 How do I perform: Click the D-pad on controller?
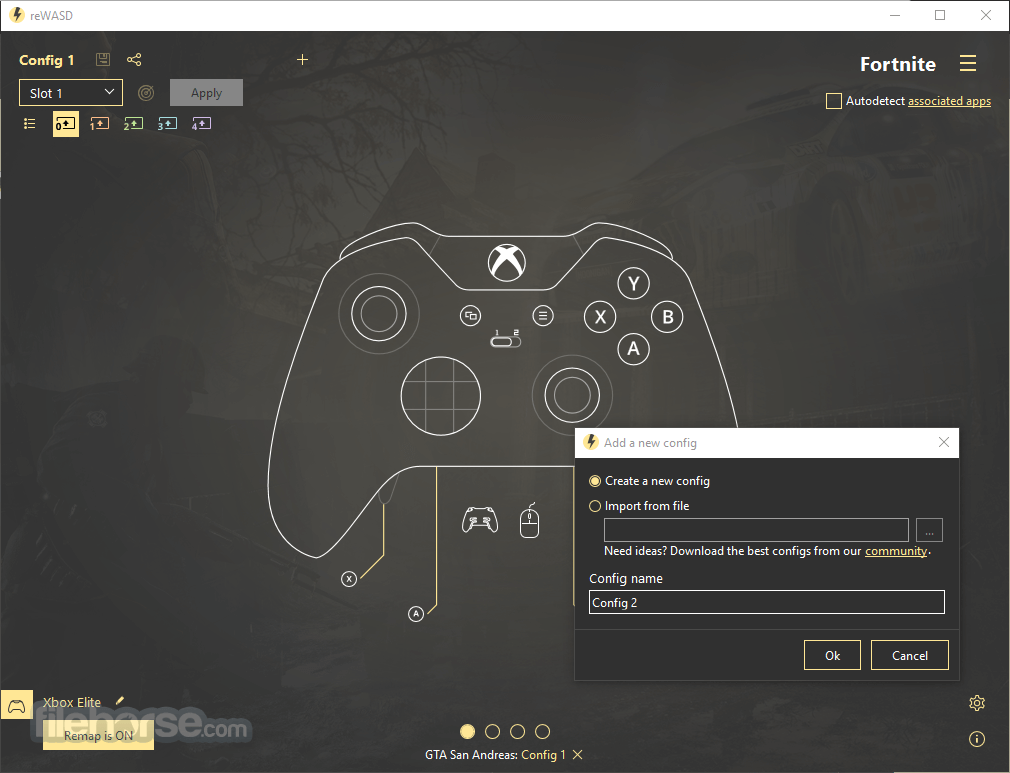click(x=441, y=396)
